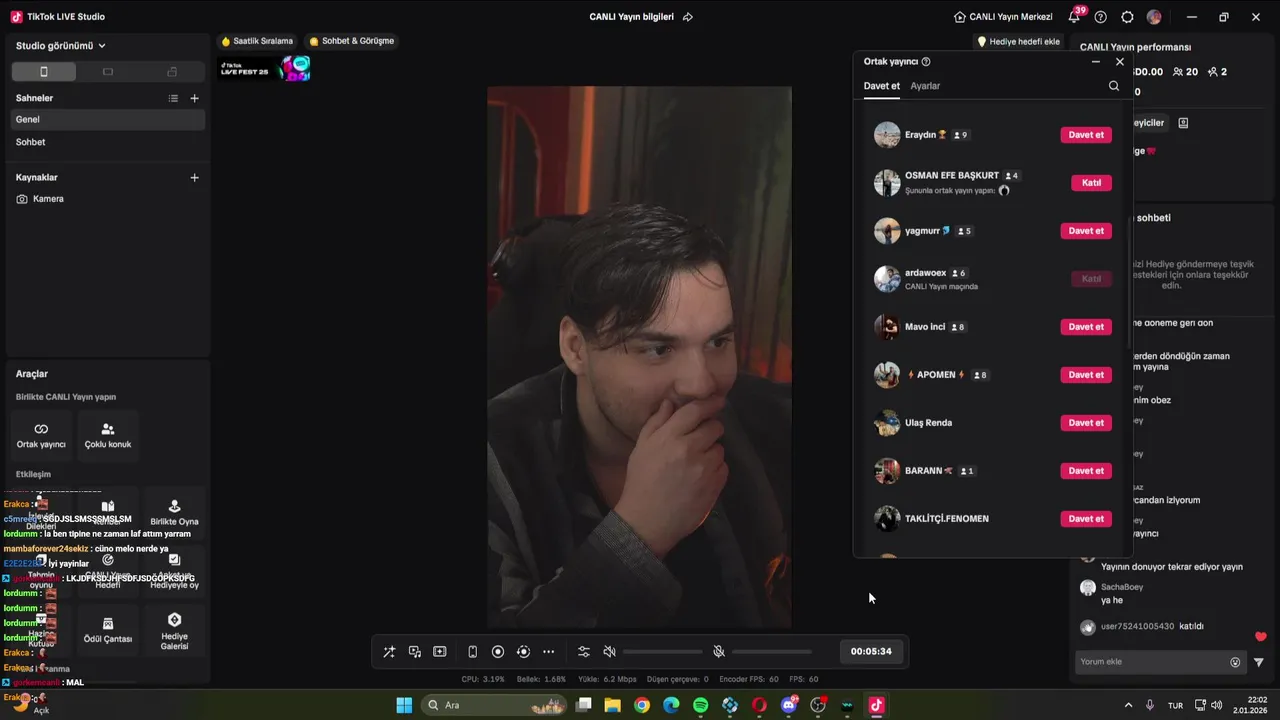Click the Sohbet & Görüşme chip
1280x720 pixels.
point(352,41)
